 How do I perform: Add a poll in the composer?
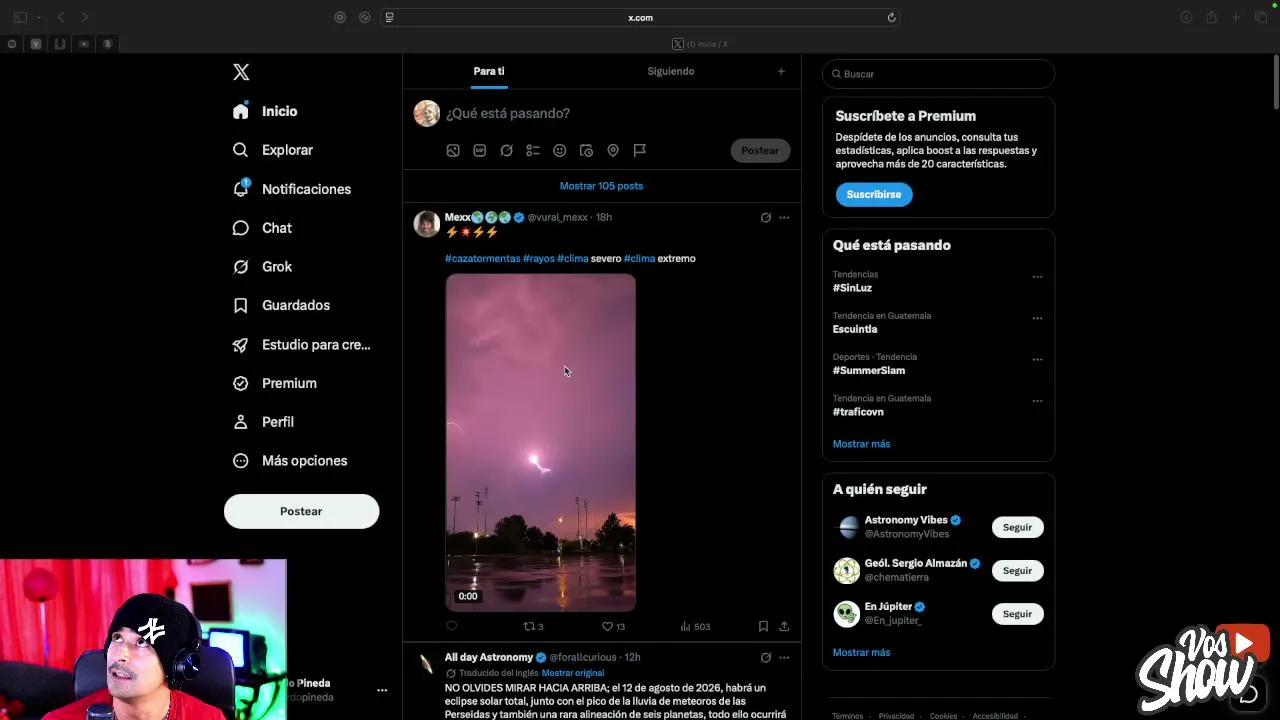tap(533, 150)
